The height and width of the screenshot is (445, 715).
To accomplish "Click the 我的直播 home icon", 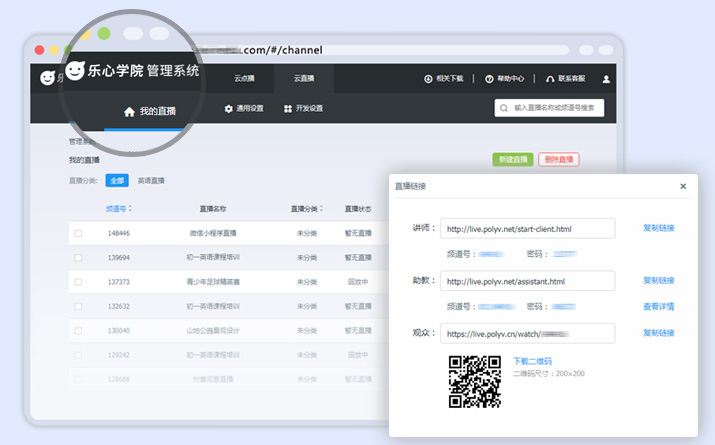I will [128, 112].
